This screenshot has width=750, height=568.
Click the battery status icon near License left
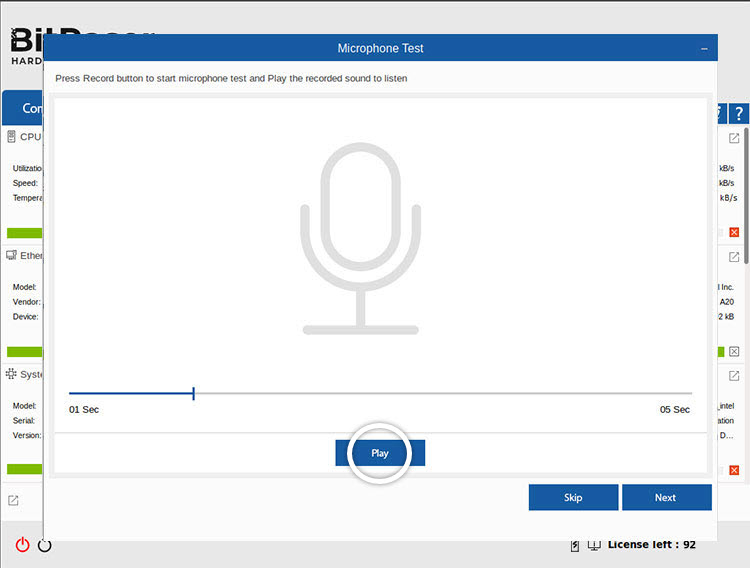574,545
